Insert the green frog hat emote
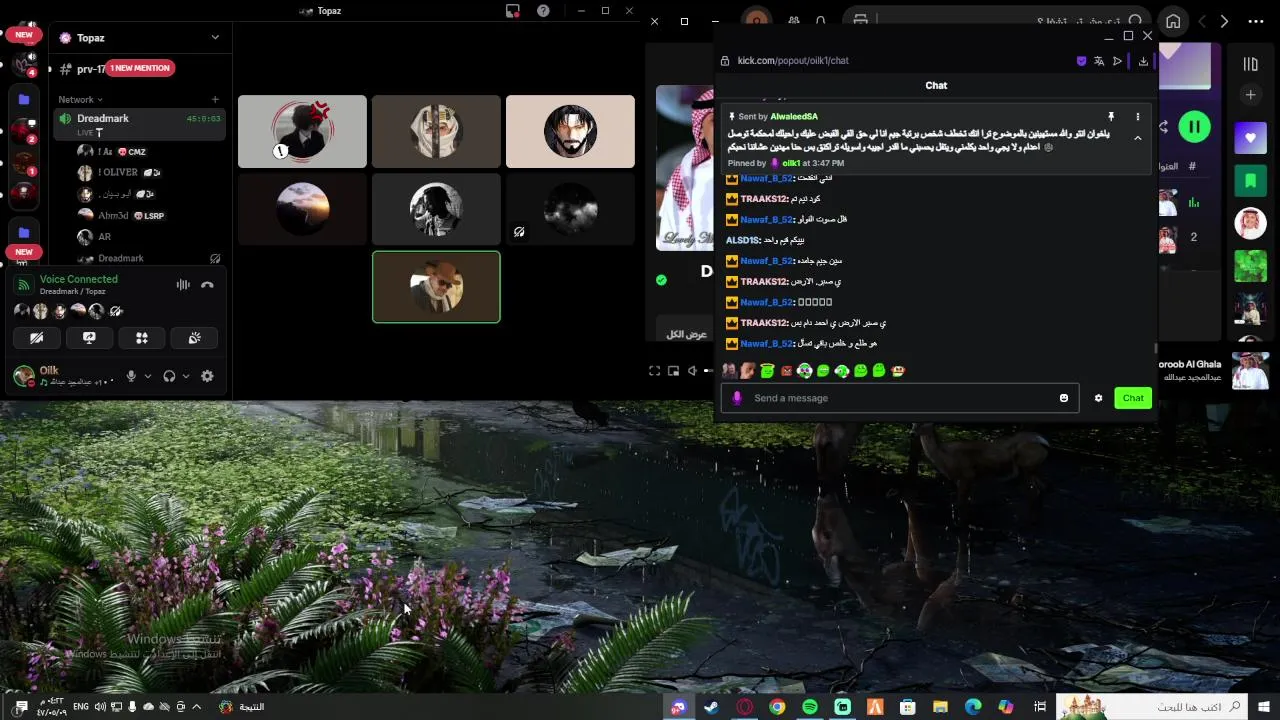The height and width of the screenshot is (720, 1280). pos(767,371)
